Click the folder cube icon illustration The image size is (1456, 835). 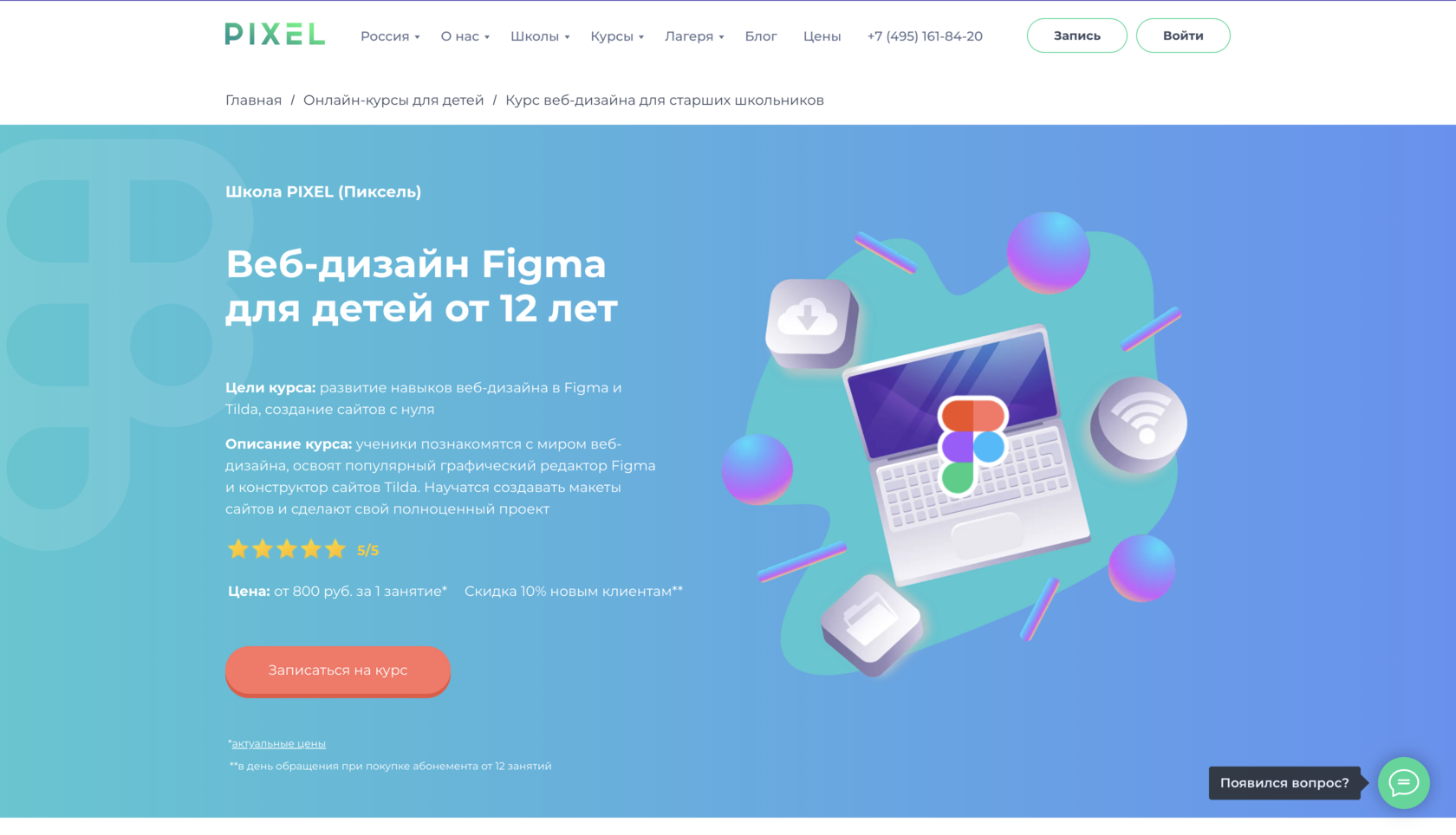point(871,624)
